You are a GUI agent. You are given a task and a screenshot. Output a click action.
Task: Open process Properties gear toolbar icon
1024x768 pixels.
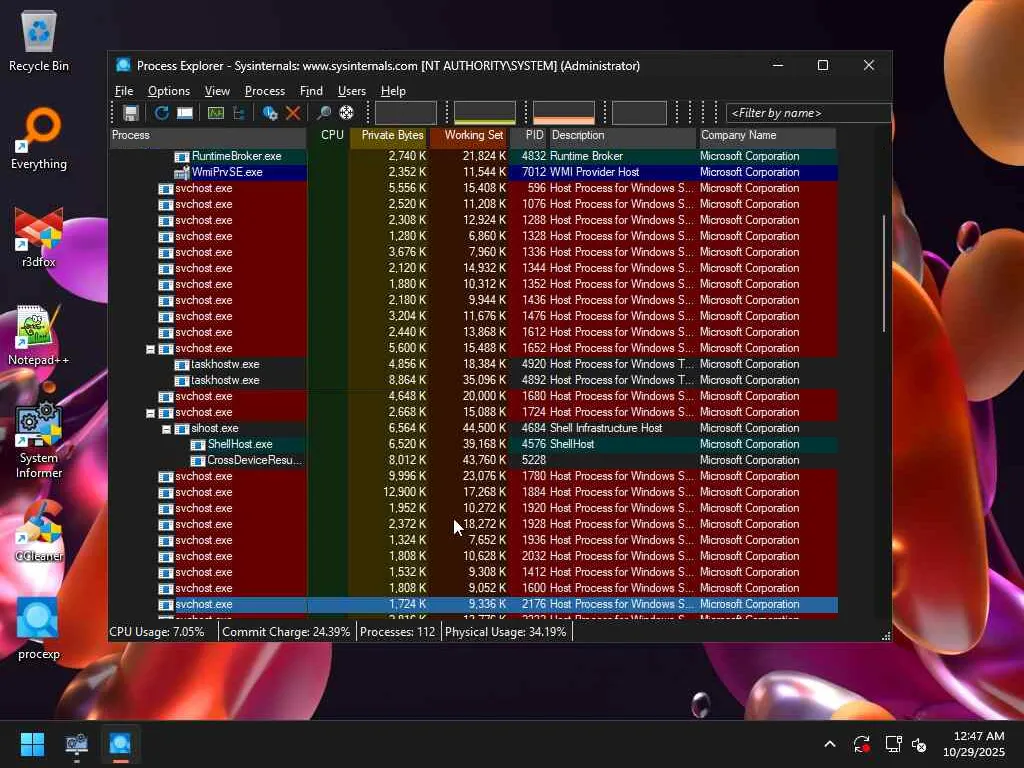point(270,113)
